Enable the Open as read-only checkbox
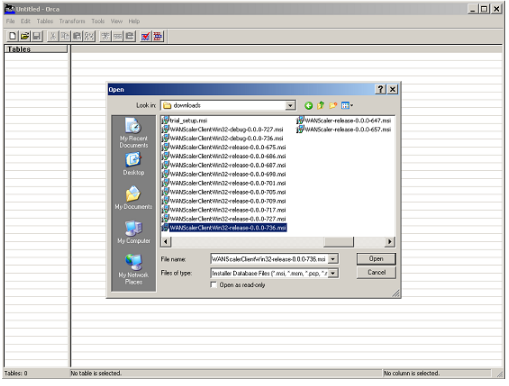The width and height of the screenshot is (509, 386). [x=214, y=285]
